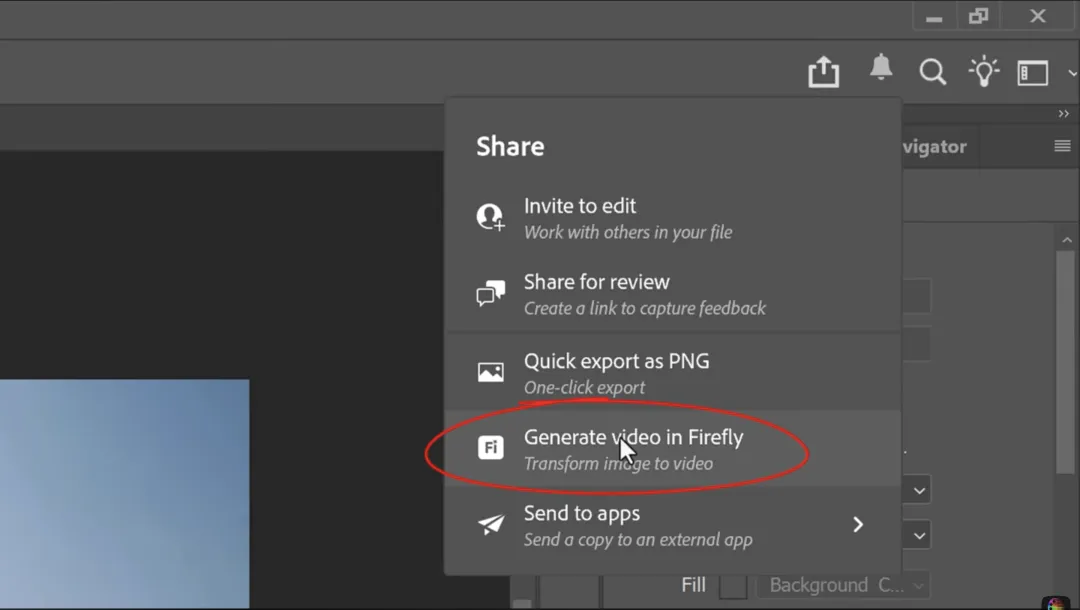Viewport: 1080px width, 610px height.
Task: Click the speech bubble icon beside Share for review
Action: point(490,293)
